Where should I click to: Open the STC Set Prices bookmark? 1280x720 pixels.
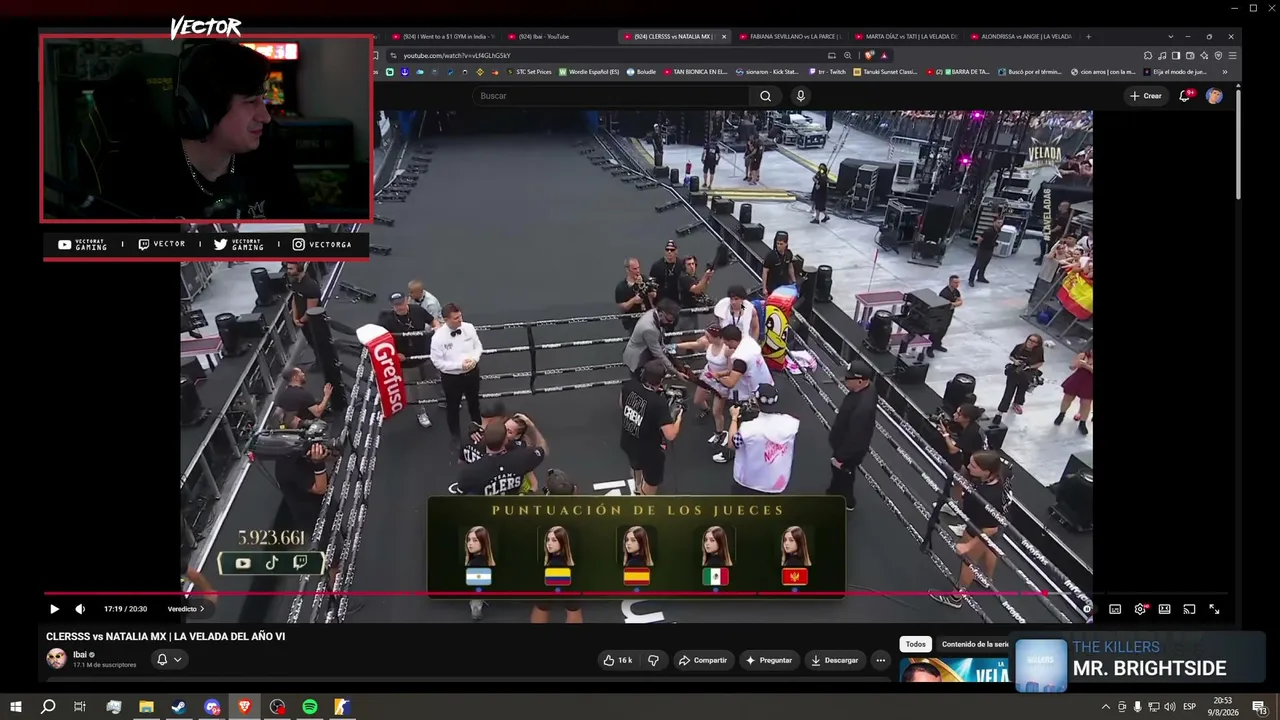tap(530, 72)
